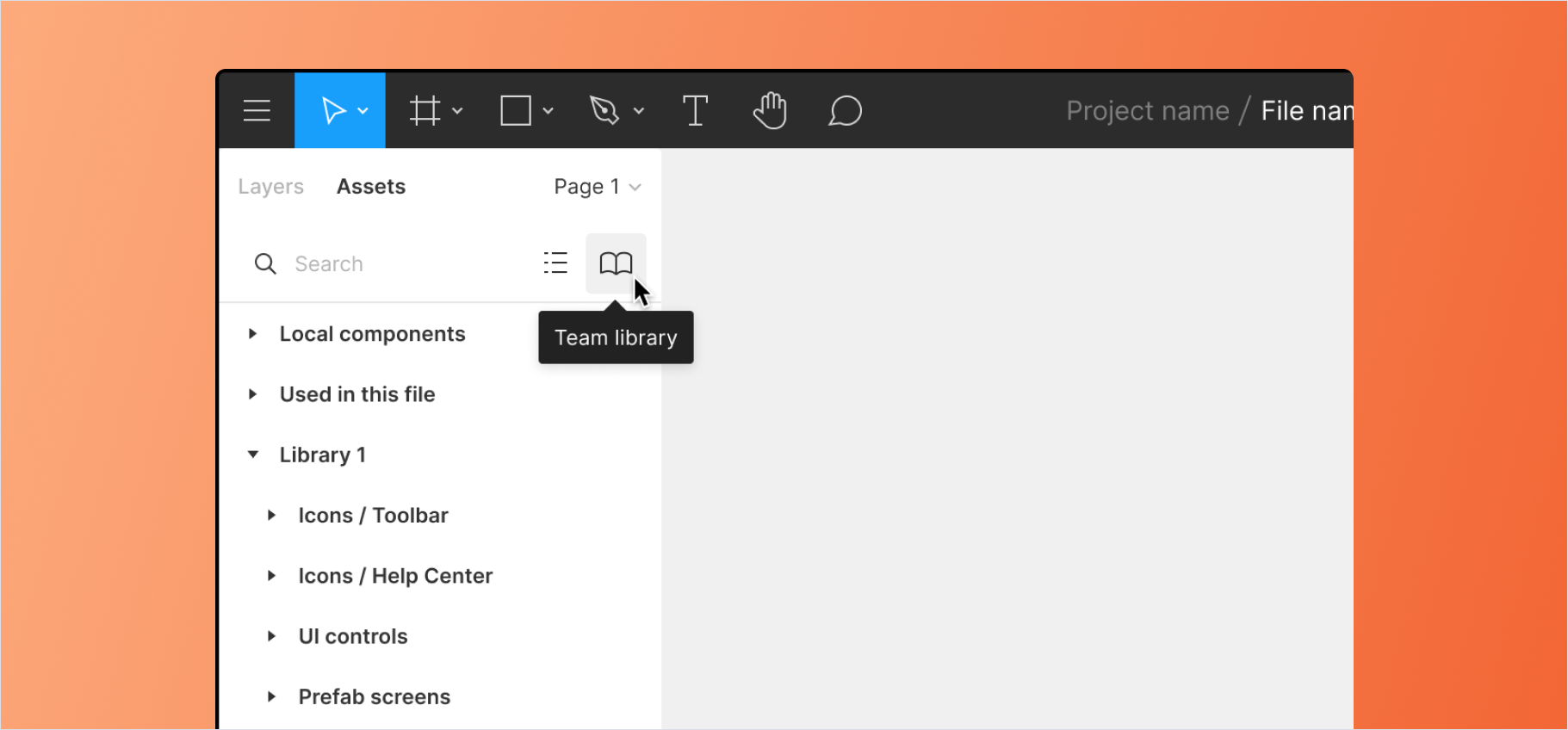Image resolution: width=1568 pixels, height=730 pixels.
Task: Toggle list view for assets
Action: click(x=555, y=263)
